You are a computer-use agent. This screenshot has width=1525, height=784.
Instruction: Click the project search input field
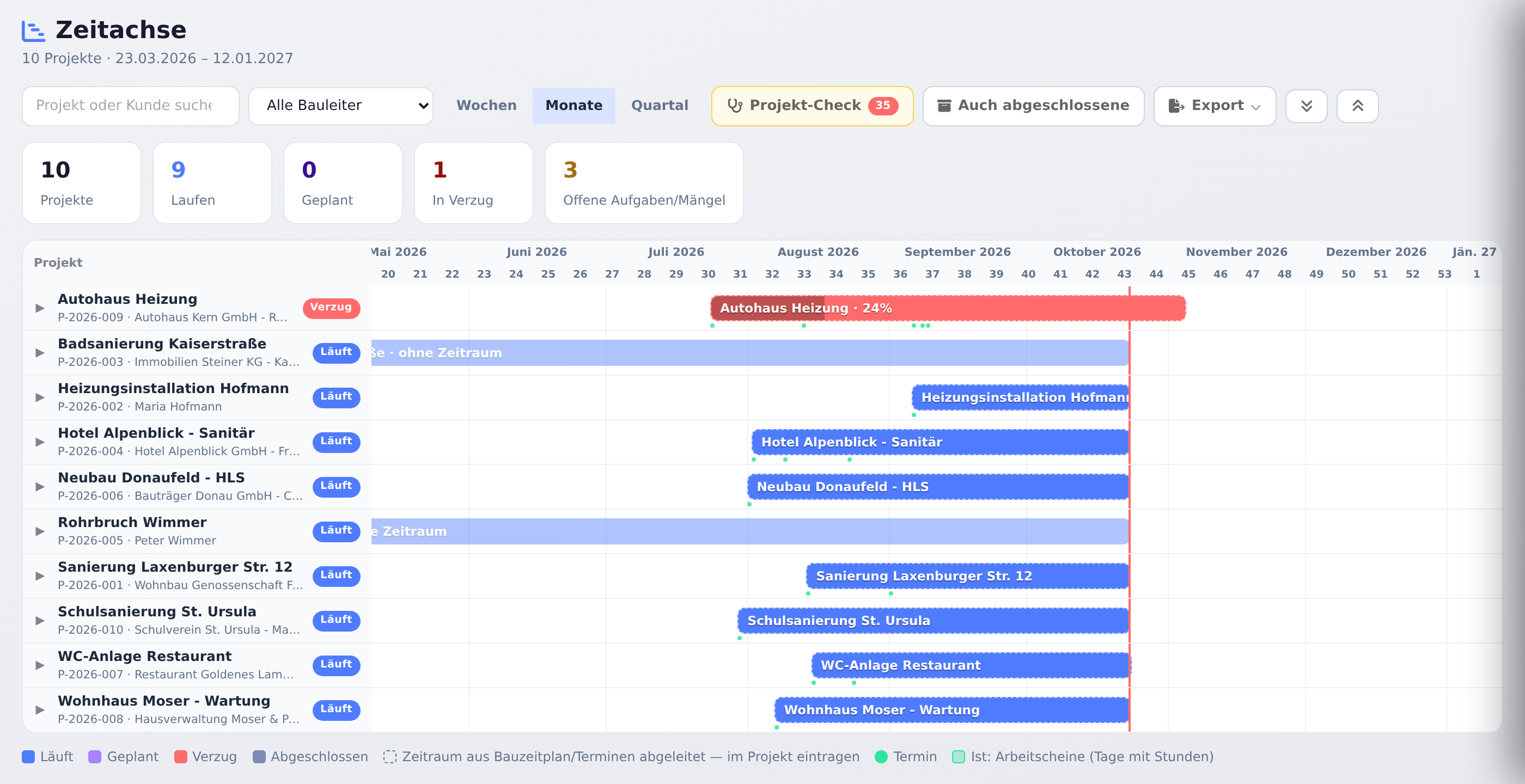click(x=131, y=106)
